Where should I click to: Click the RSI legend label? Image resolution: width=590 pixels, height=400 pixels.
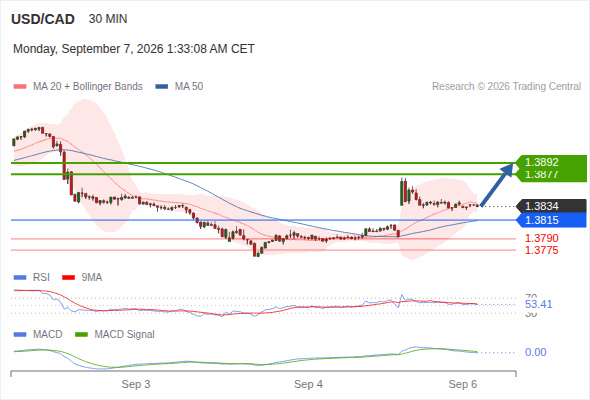click(x=41, y=278)
